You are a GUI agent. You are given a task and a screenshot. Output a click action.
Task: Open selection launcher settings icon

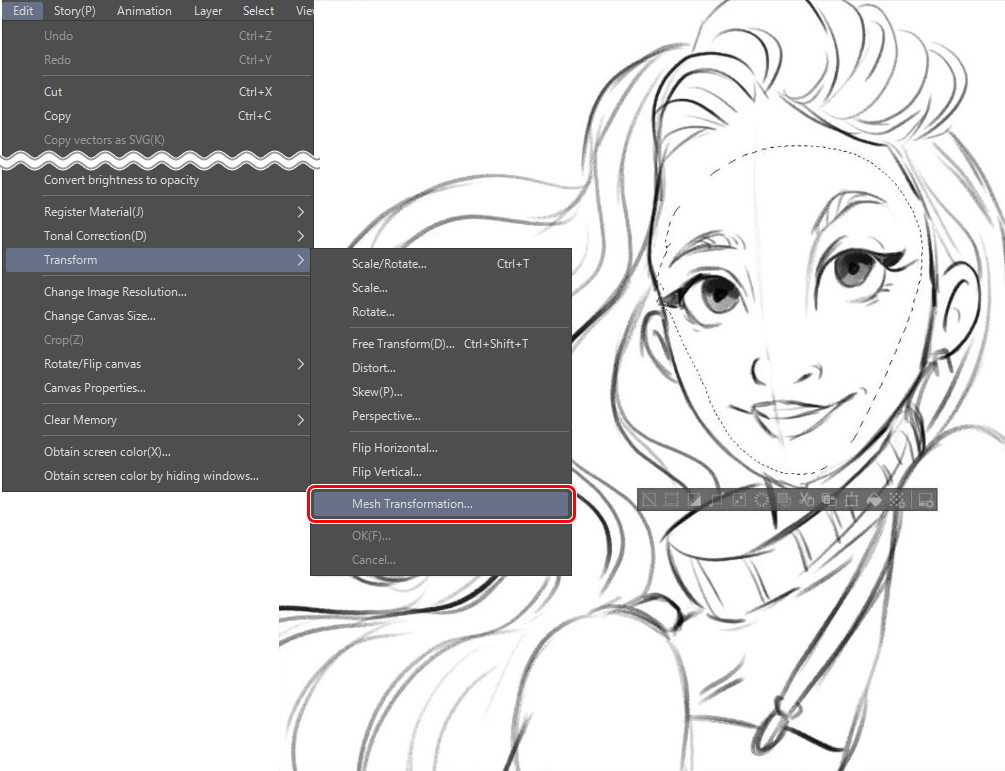coord(926,499)
